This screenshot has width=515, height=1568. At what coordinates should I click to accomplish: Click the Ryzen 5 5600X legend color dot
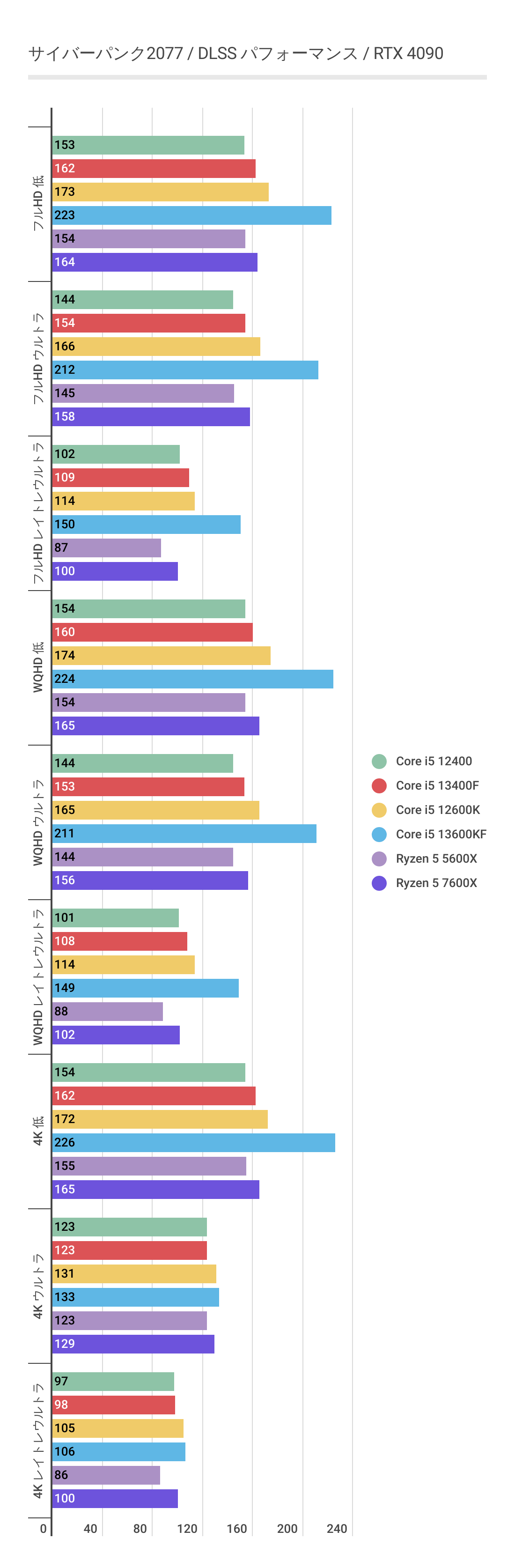pos(379,858)
